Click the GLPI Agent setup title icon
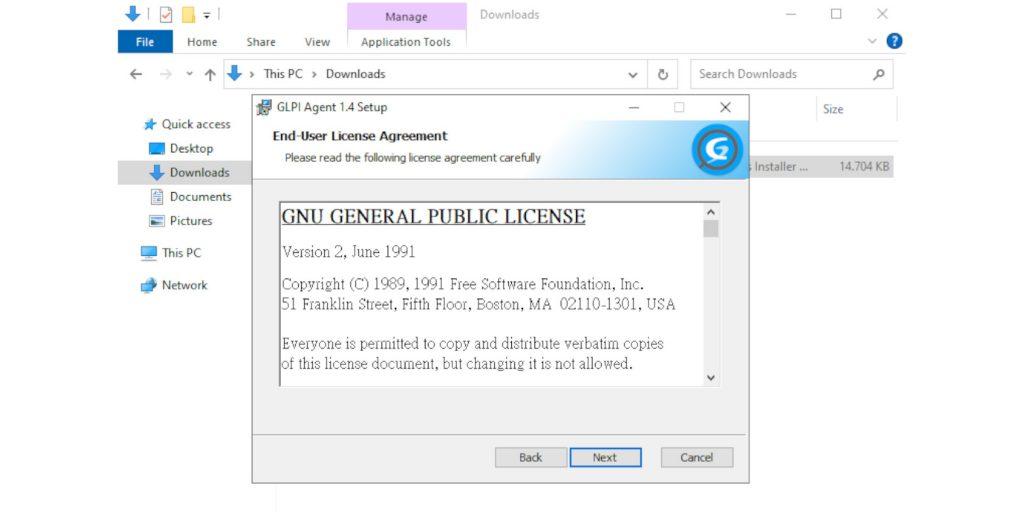Screen dimensions: 1024x512 pos(264,107)
